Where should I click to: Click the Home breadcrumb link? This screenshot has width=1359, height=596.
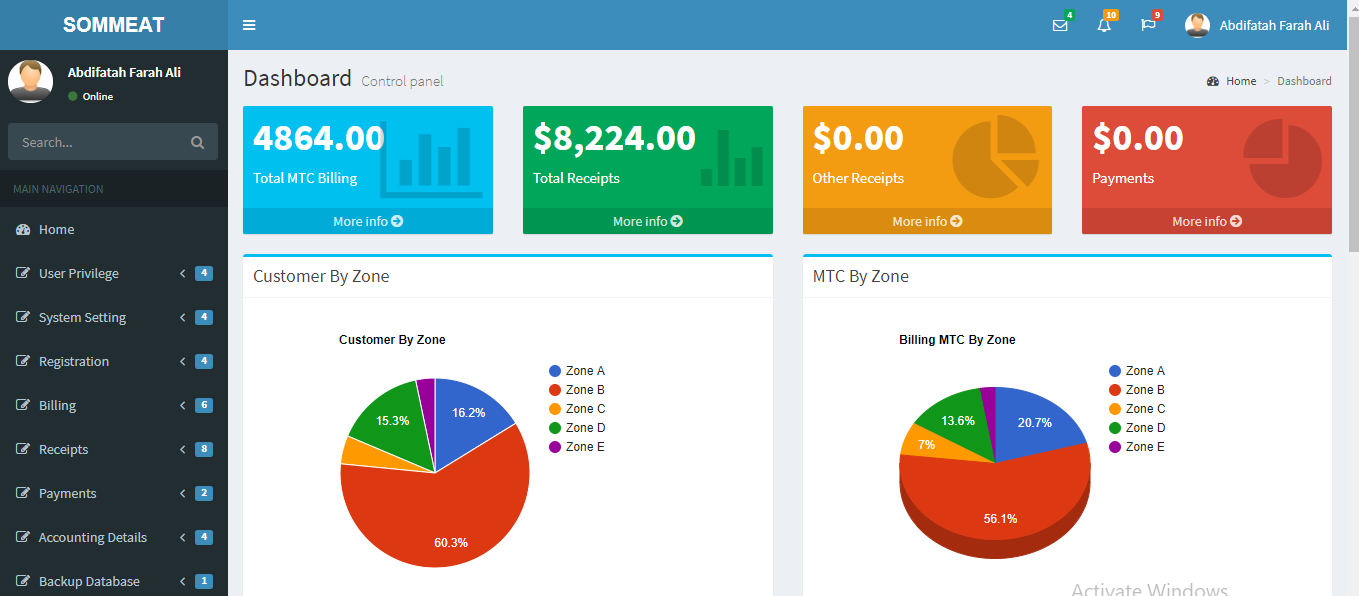1240,81
